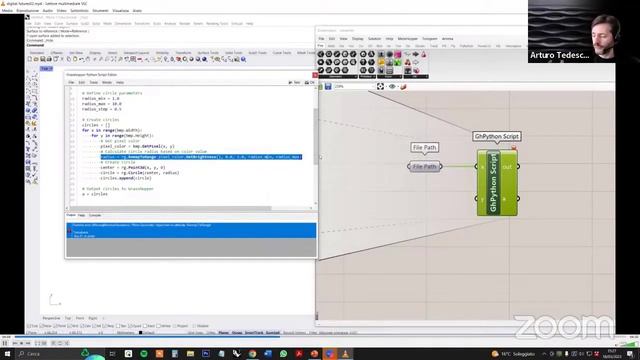
Task: Click black arrow icon in Util group
Action: pyautogui.click(x=416, y=54)
